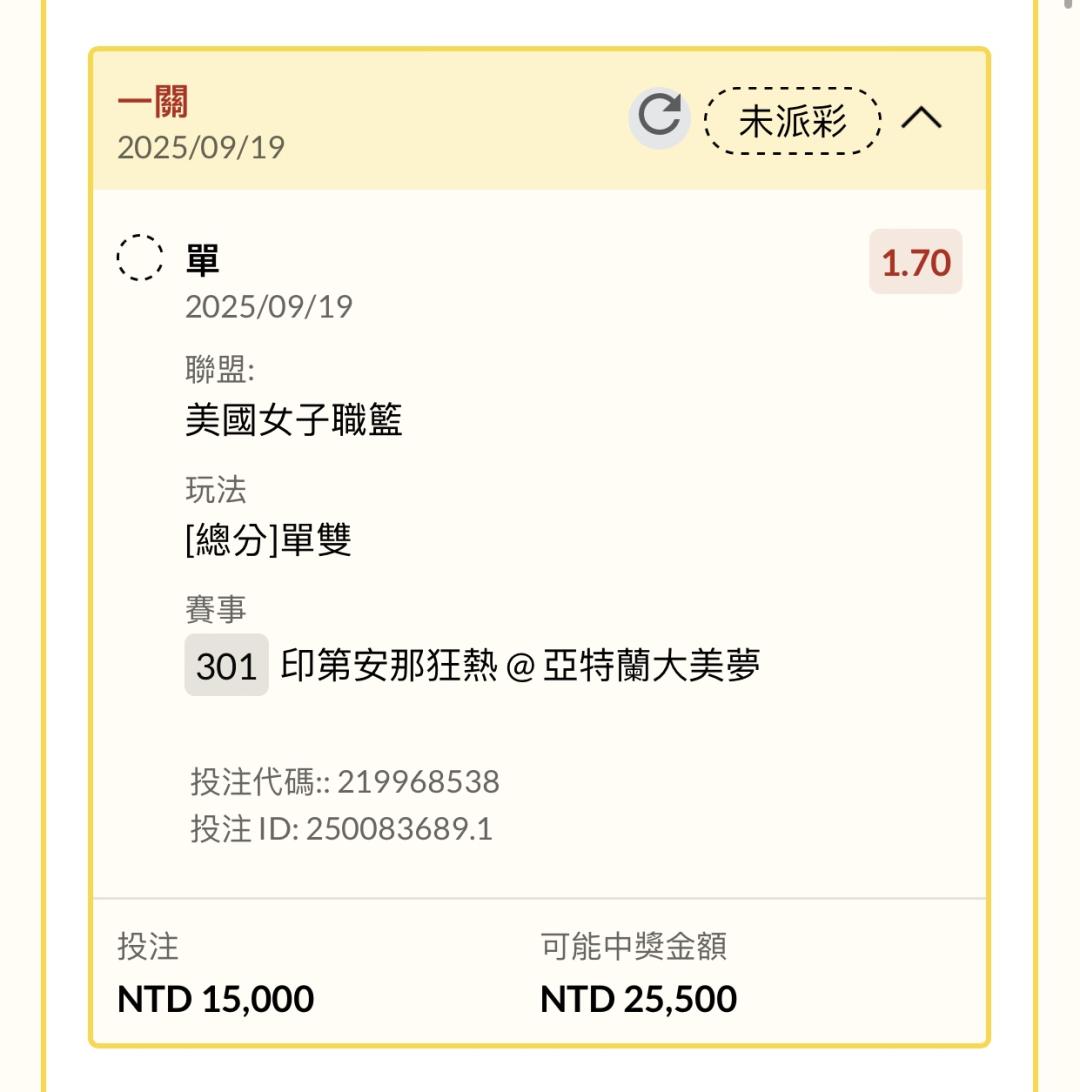Viewport: 1080px width, 1092px height.
Task: Click the 1.70 odds badge
Action: [915, 262]
